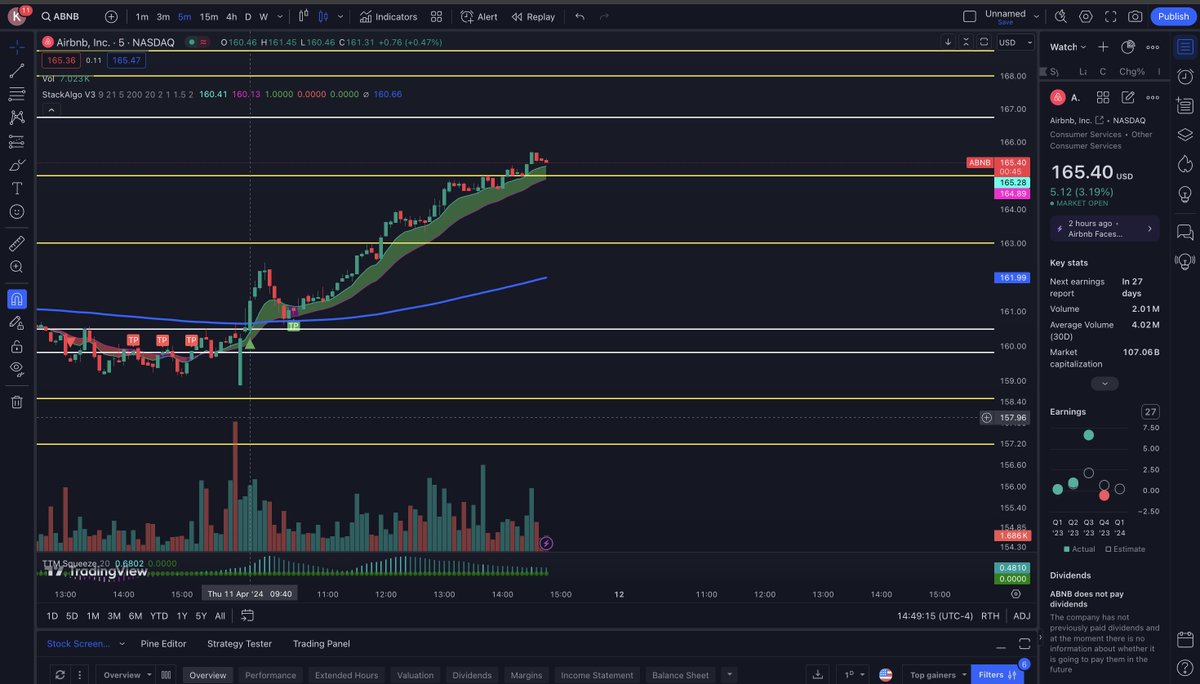The image size is (1200, 684).
Task: Open the layout setup square icon
Action: point(969,17)
